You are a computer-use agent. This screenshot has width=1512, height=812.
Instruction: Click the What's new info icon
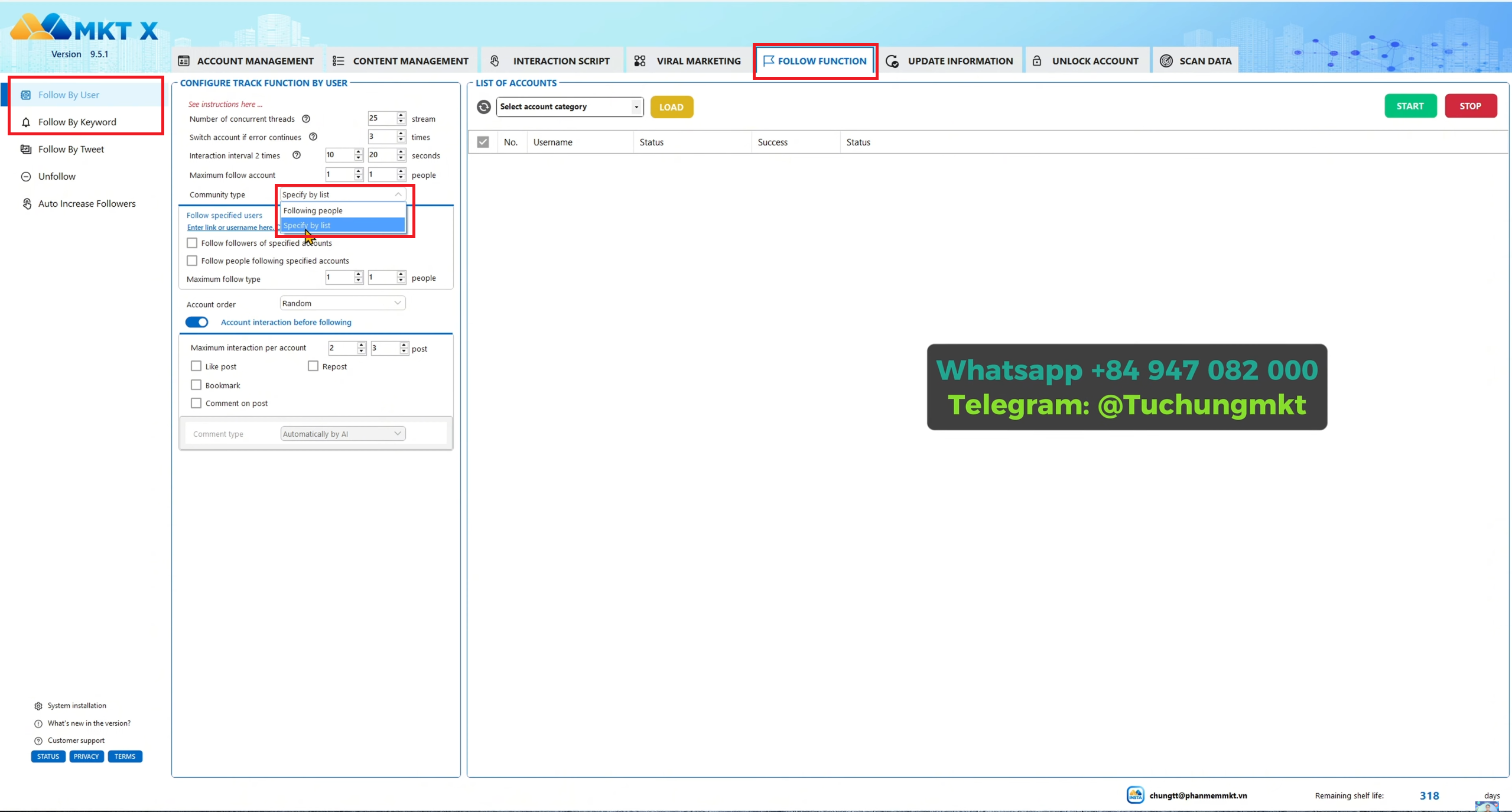(x=38, y=723)
